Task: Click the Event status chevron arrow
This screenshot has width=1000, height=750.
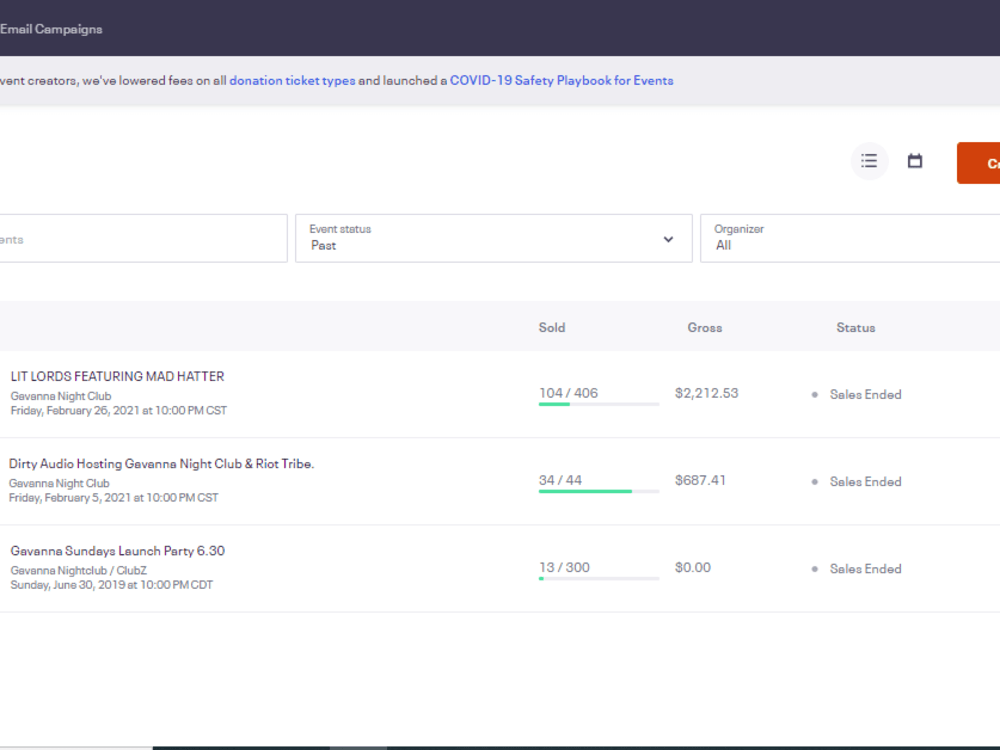Action: (x=668, y=239)
